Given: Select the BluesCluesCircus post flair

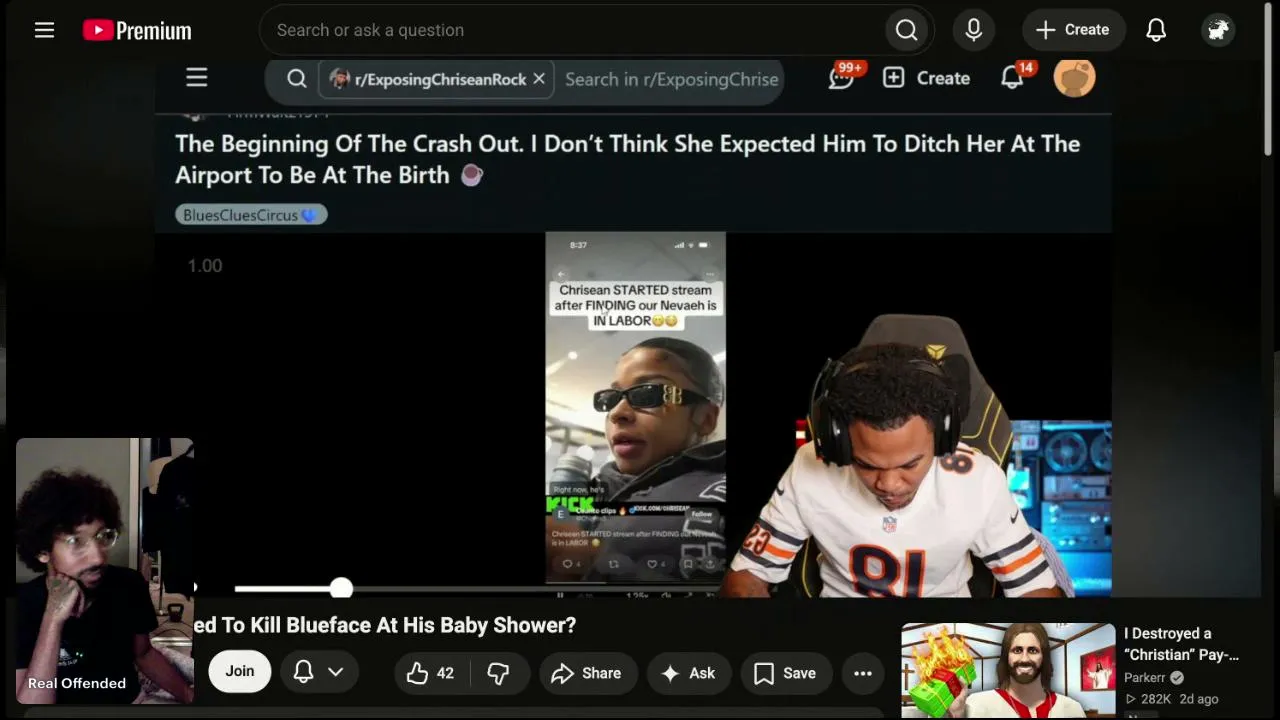Looking at the screenshot, I should click(251, 215).
